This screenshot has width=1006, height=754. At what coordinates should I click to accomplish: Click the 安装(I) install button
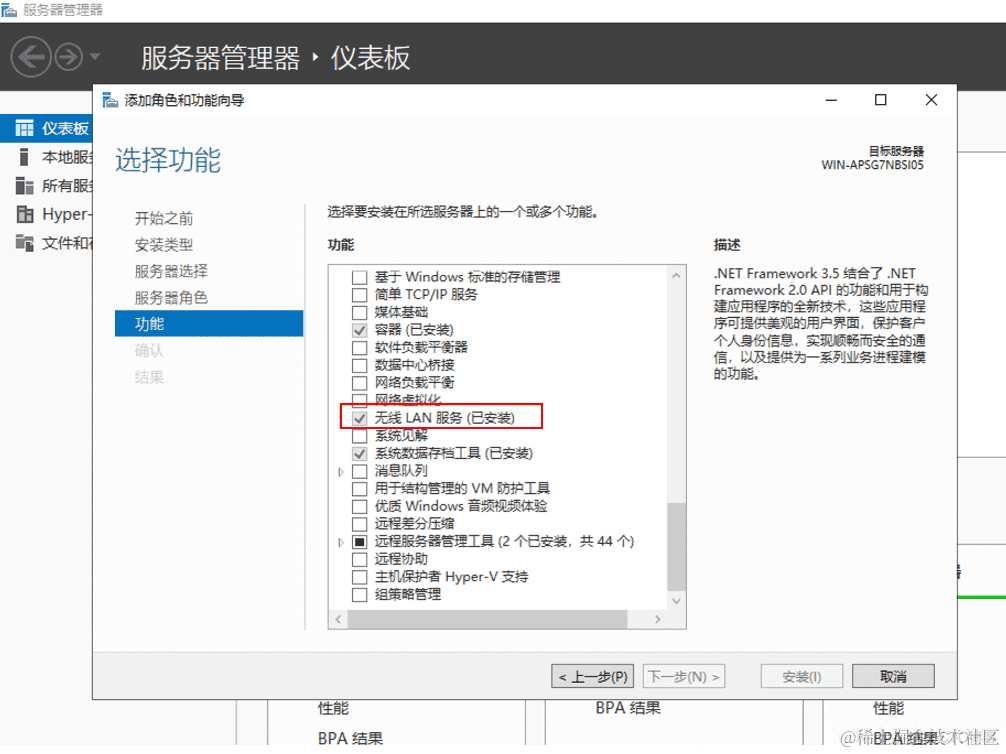pyautogui.click(x=802, y=676)
